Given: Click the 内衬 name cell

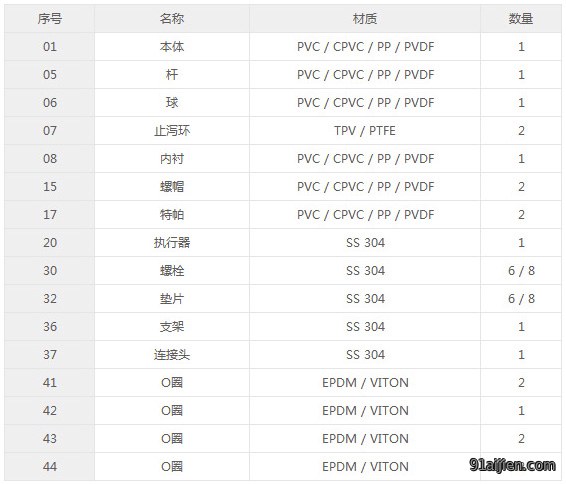Looking at the screenshot, I should coord(172,159).
